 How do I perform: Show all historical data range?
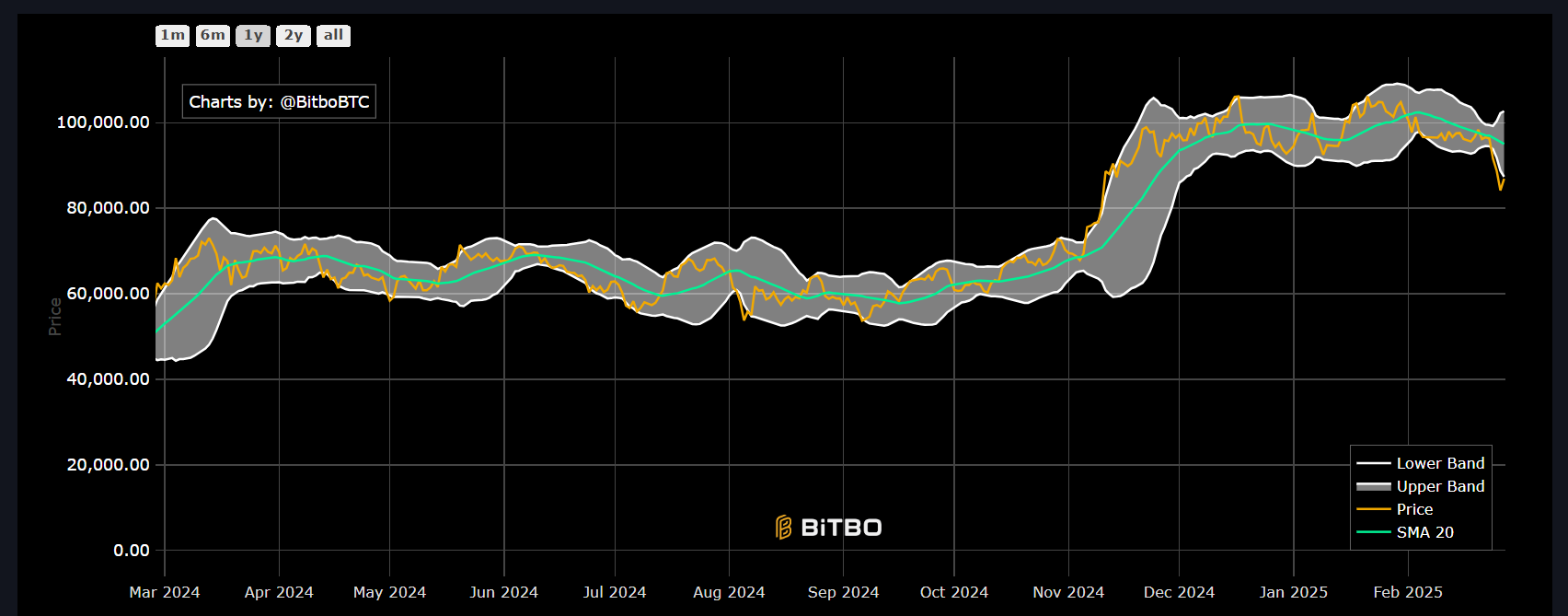click(333, 36)
